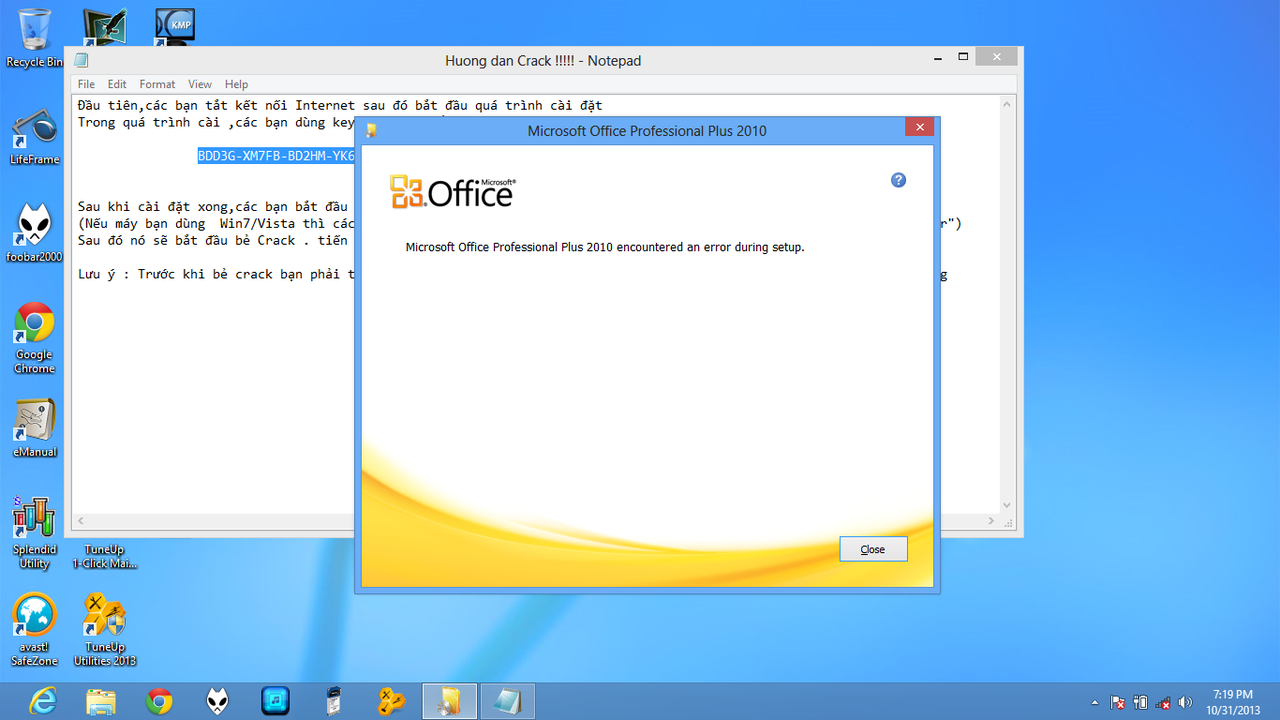Click Notepad horizontal scrollbar left arrow
The width and height of the screenshot is (1280, 720).
(x=81, y=521)
